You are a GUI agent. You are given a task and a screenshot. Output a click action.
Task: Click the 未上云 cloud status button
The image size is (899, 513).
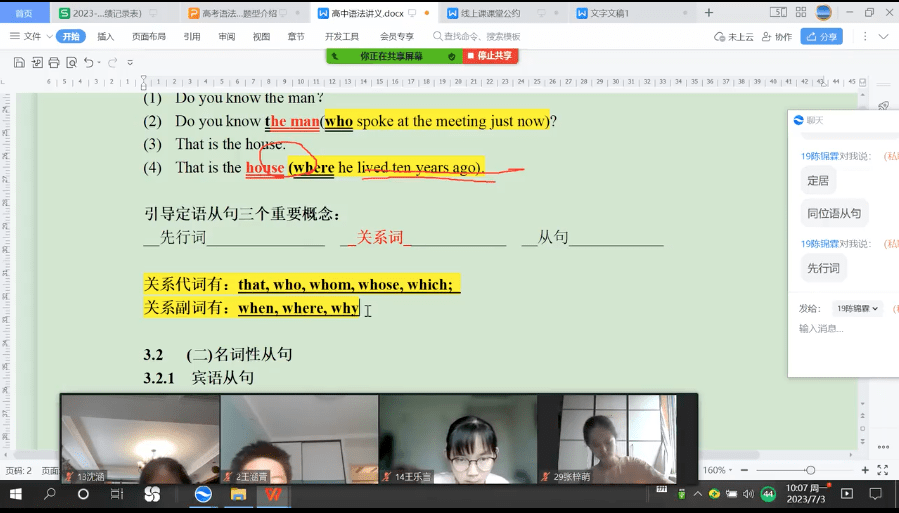[x=733, y=37]
